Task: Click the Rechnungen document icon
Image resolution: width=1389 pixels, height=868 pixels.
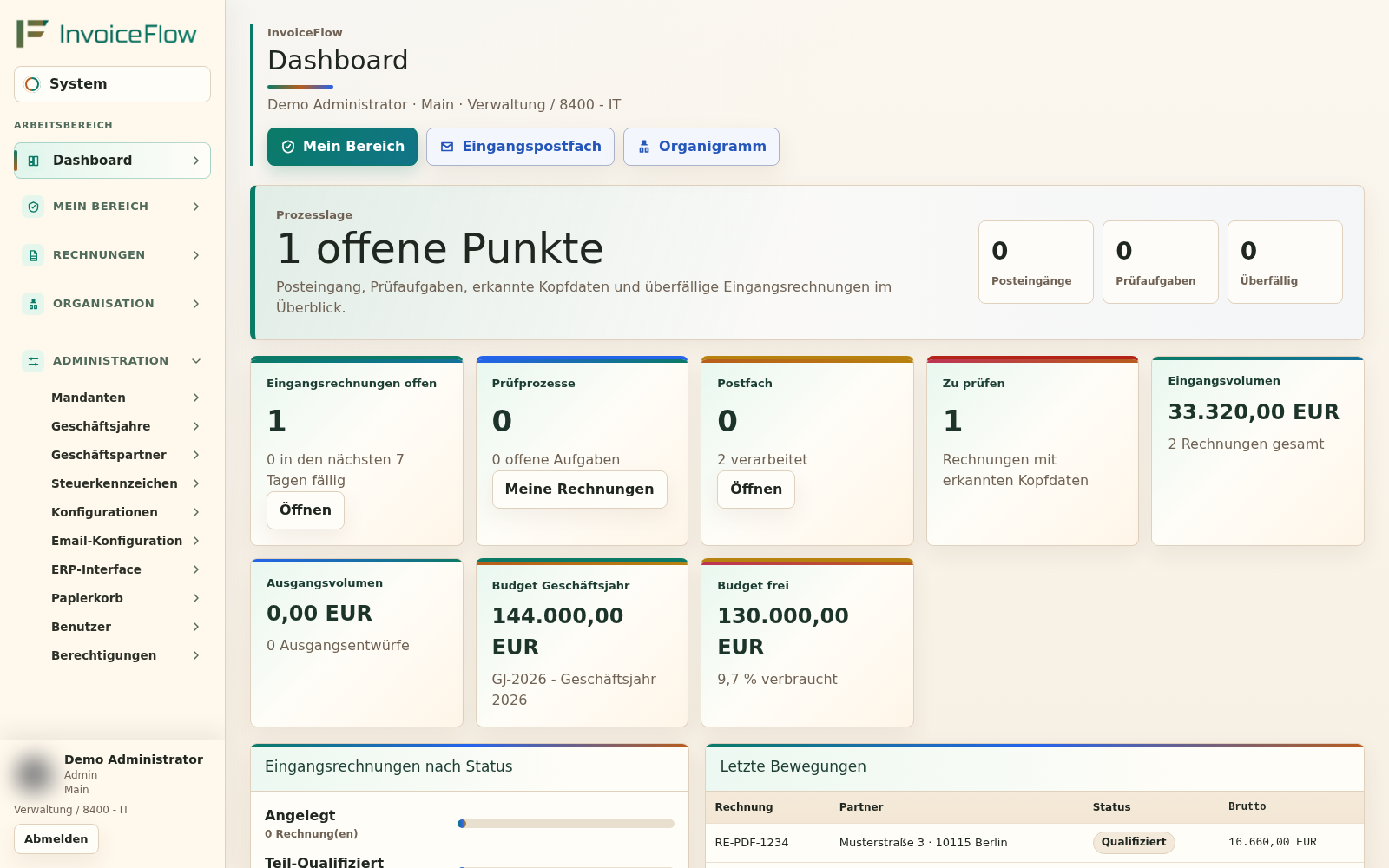Action: [33, 255]
